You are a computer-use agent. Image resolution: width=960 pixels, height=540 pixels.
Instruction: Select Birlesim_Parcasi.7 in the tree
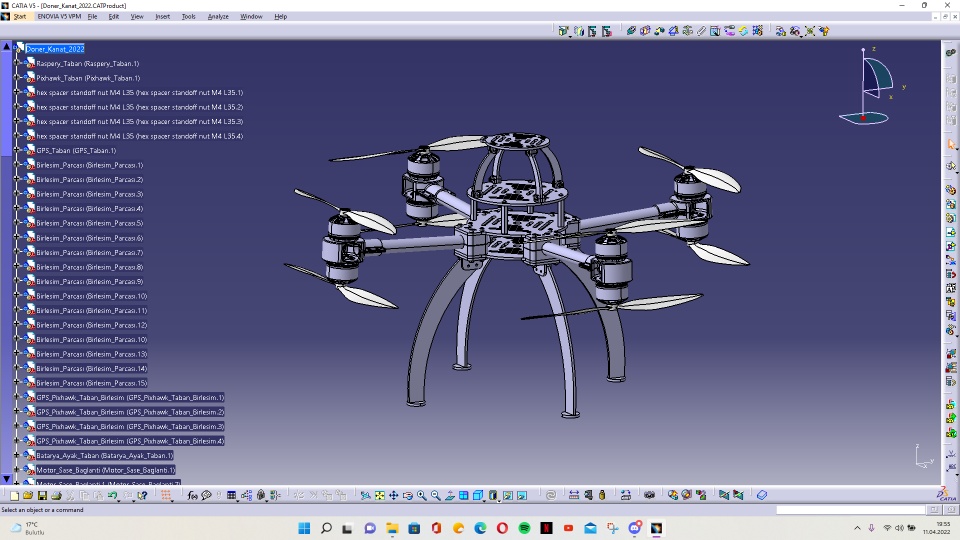pyautogui.click(x=89, y=252)
